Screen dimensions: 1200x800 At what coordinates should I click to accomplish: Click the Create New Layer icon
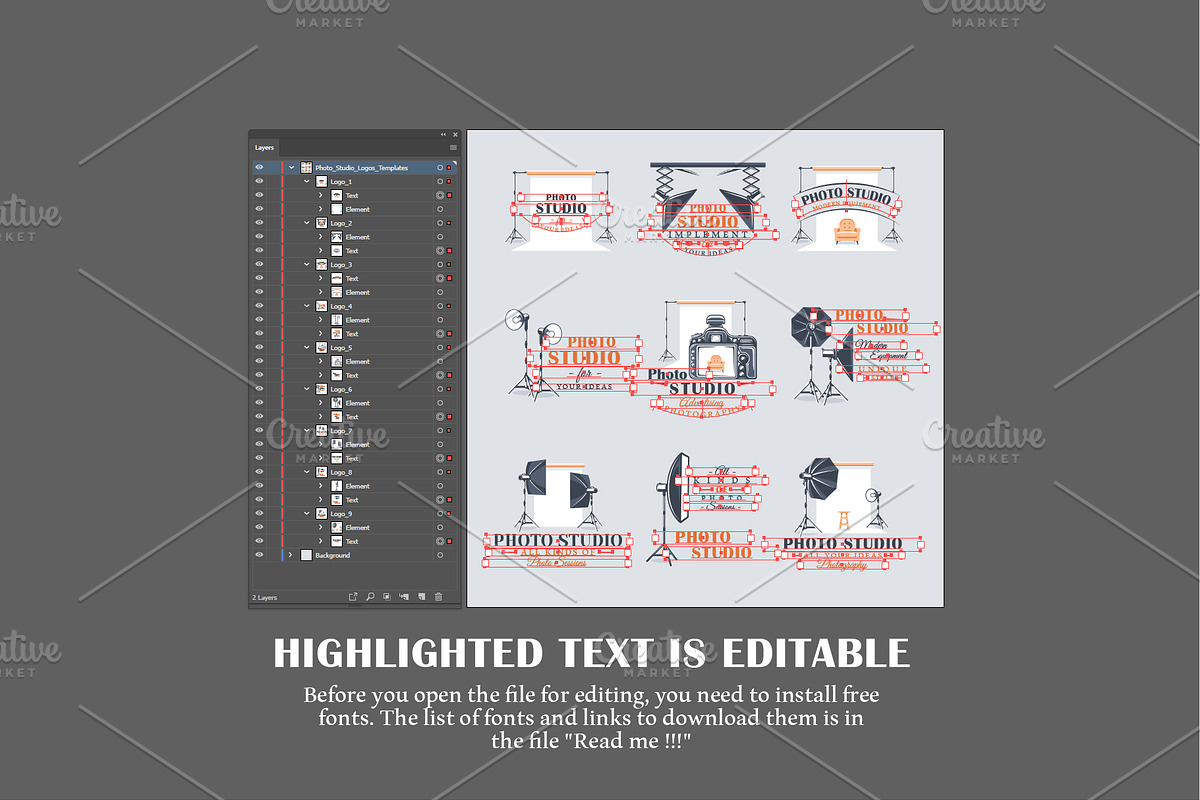pyautogui.click(x=421, y=597)
